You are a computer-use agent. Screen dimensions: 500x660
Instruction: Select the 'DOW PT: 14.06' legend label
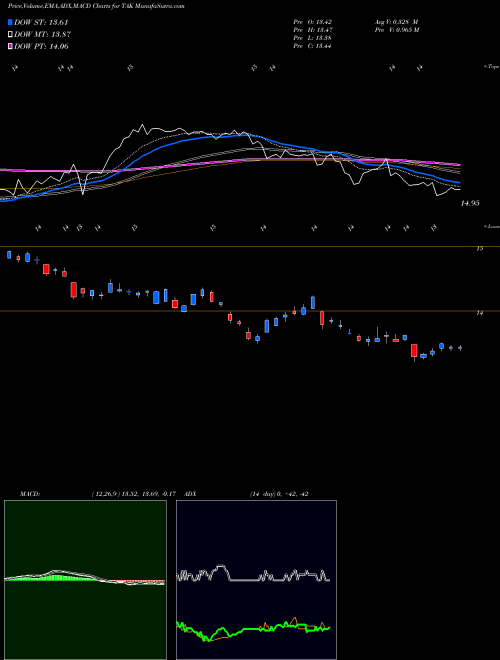[41, 46]
